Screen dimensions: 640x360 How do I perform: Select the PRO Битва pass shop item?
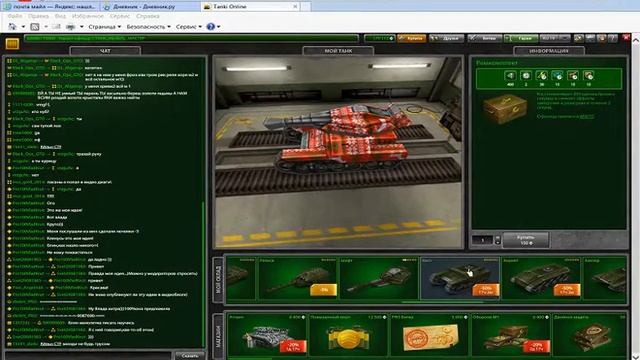430,335
